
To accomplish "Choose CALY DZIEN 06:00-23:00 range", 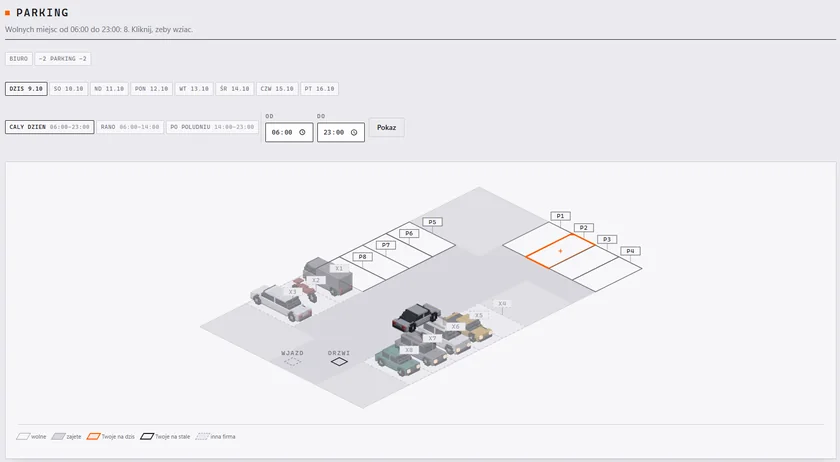I will click(50, 127).
